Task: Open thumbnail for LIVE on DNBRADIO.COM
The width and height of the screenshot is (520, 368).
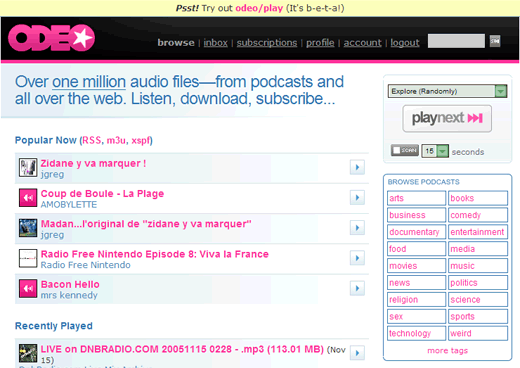Action: [28, 353]
